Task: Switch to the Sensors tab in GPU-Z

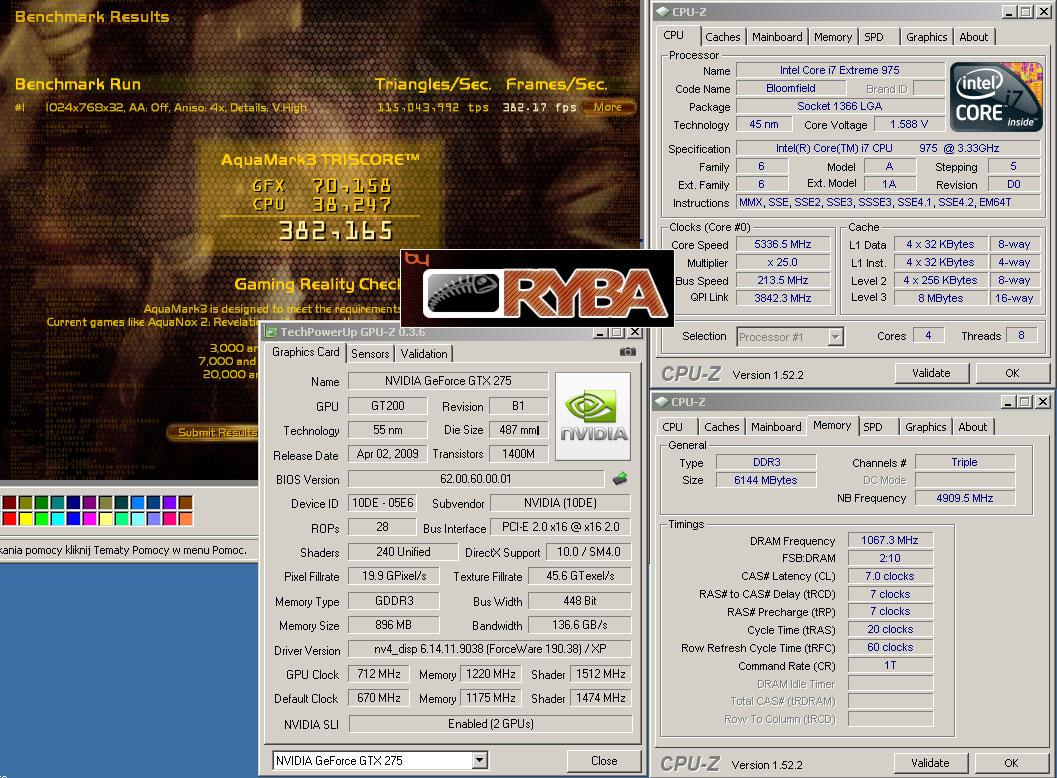Action: (x=370, y=353)
